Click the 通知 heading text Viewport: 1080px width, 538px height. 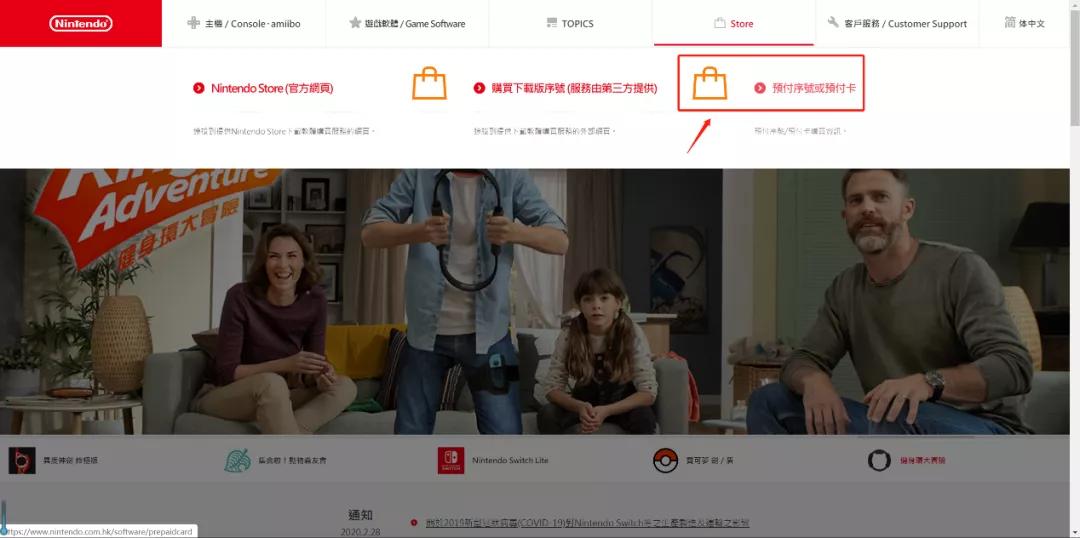(x=361, y=515)
